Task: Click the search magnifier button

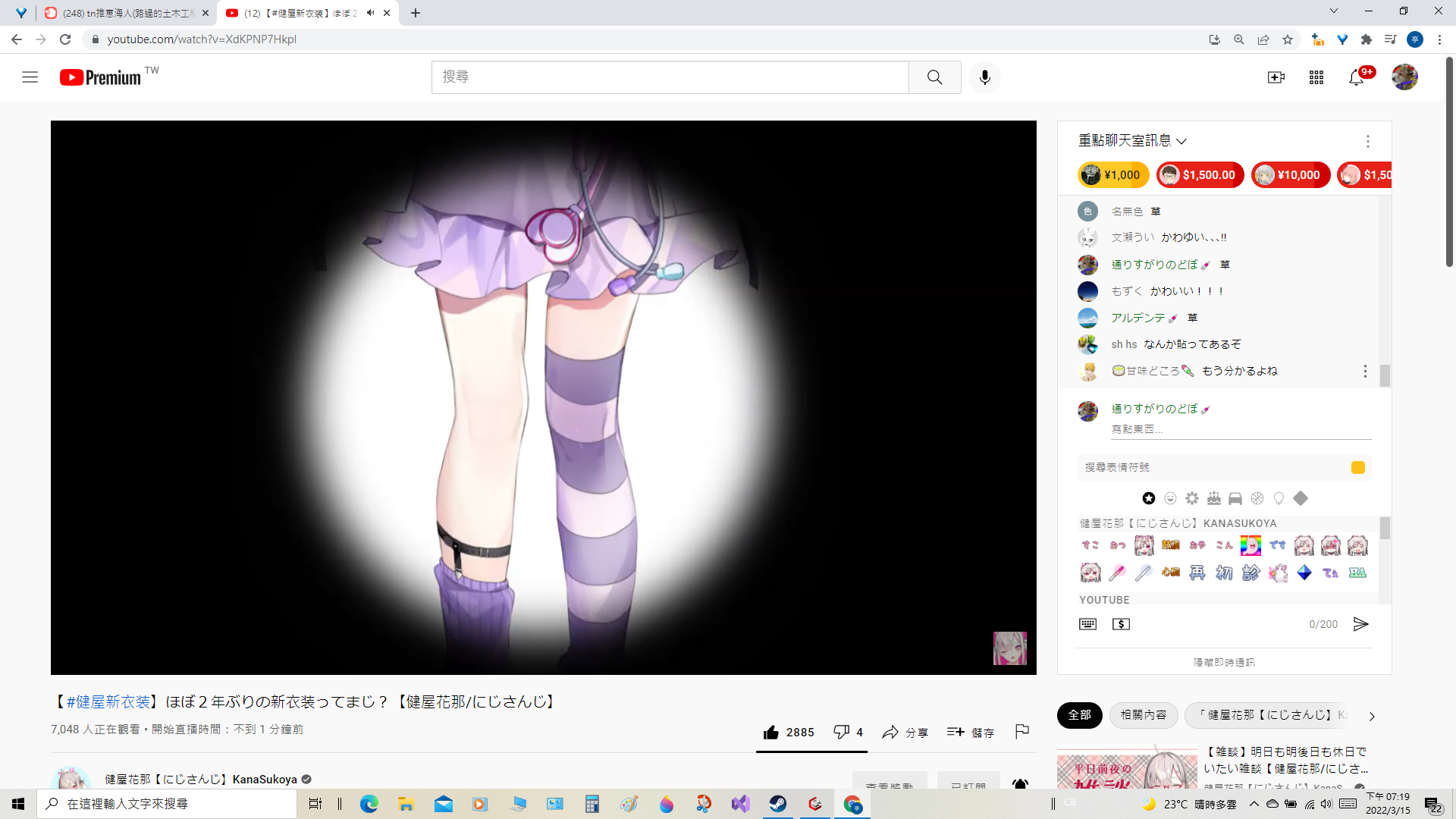Action: pyautogui.click(x=934, y=77)
